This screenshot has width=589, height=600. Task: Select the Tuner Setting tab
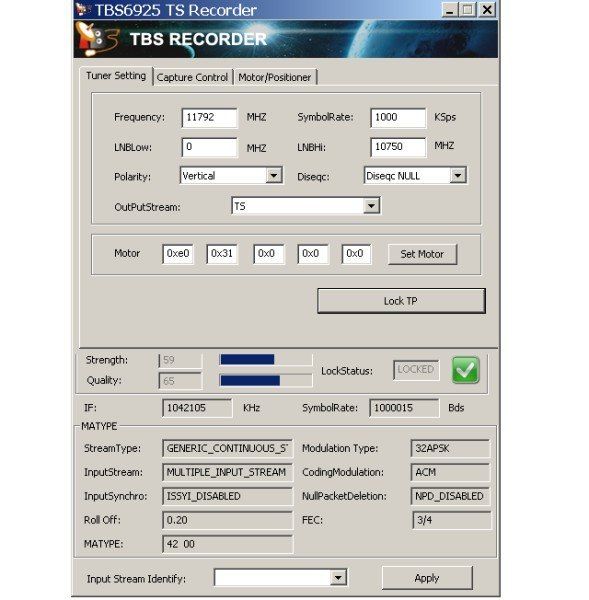point(116,76)
